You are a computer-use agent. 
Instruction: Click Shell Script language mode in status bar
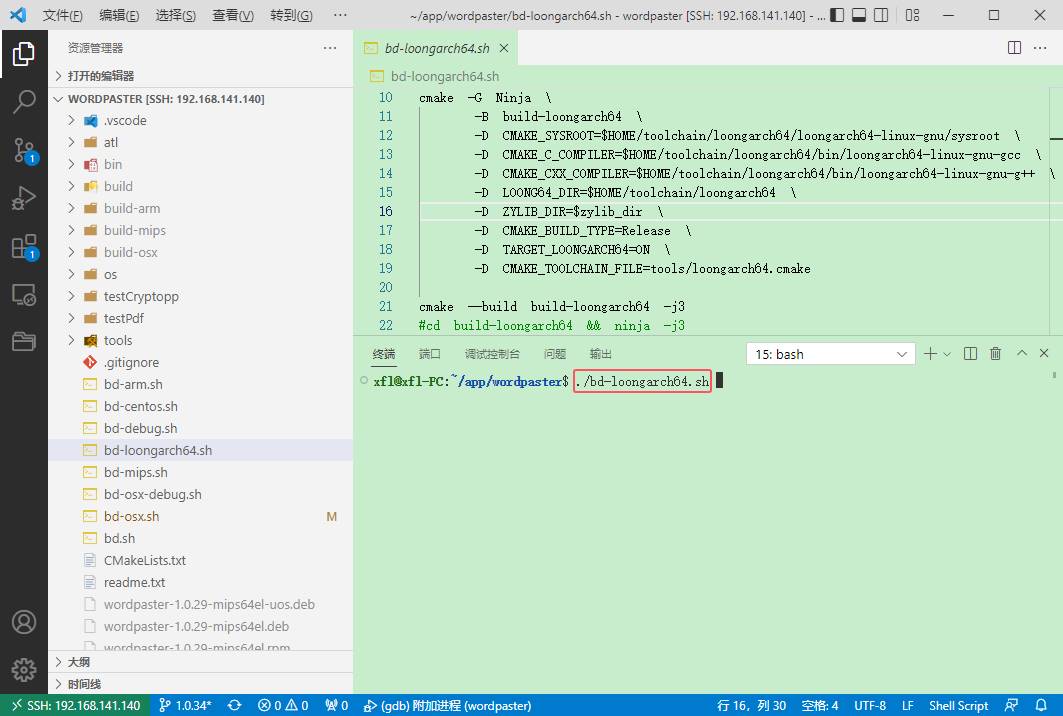tap(958, 705)
